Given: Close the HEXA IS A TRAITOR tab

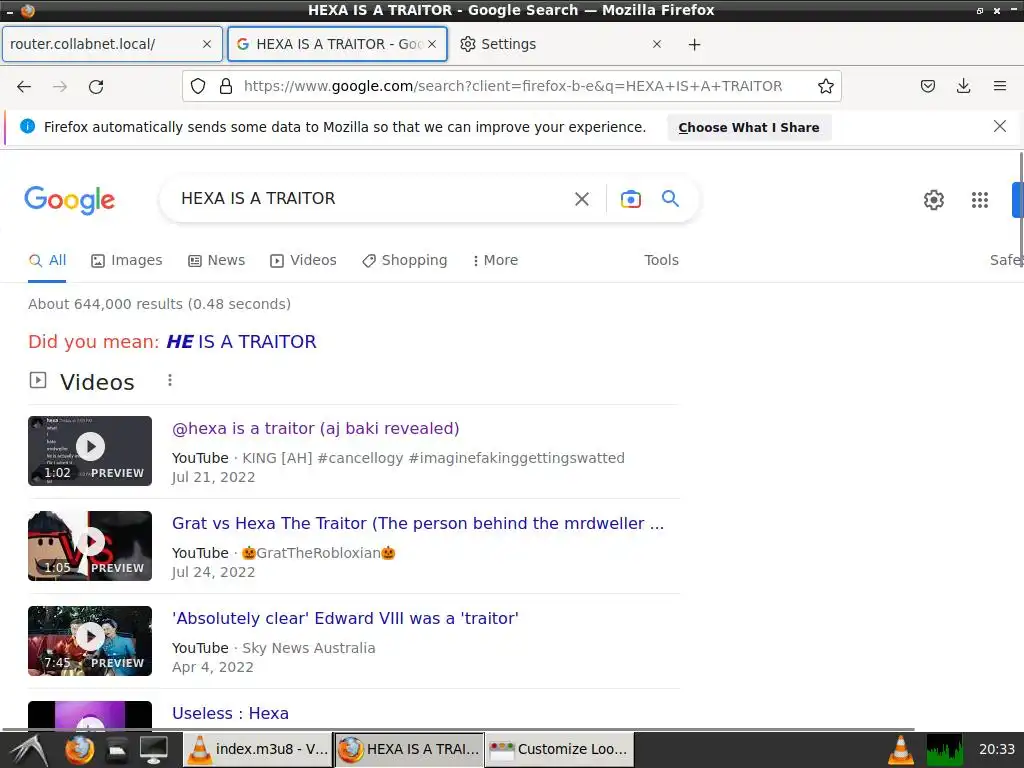Looking at the screenshot, I should (x=432, y=44).
